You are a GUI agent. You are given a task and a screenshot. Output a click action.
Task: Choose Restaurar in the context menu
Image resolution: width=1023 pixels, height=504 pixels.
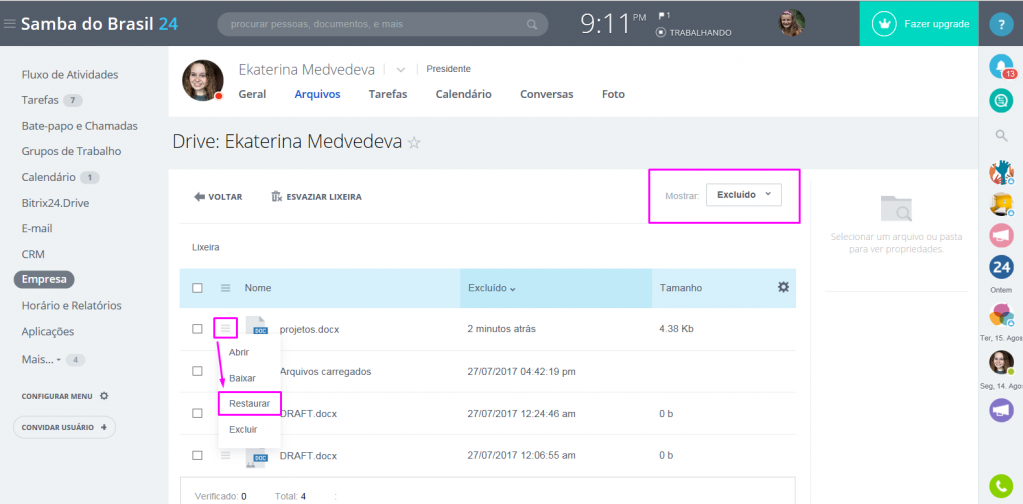[249, 404]
